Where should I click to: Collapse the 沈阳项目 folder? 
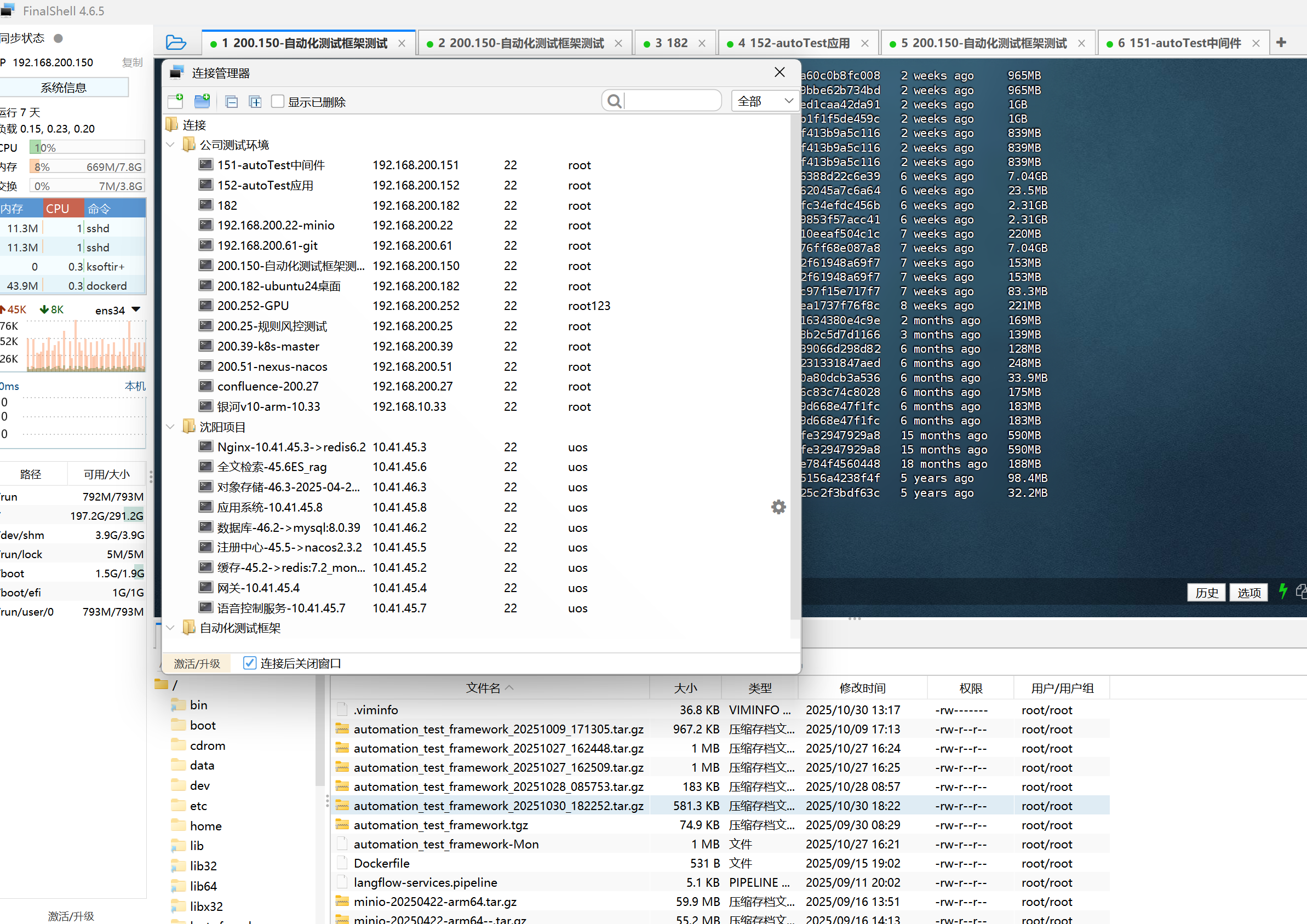(x=170, y=427)
